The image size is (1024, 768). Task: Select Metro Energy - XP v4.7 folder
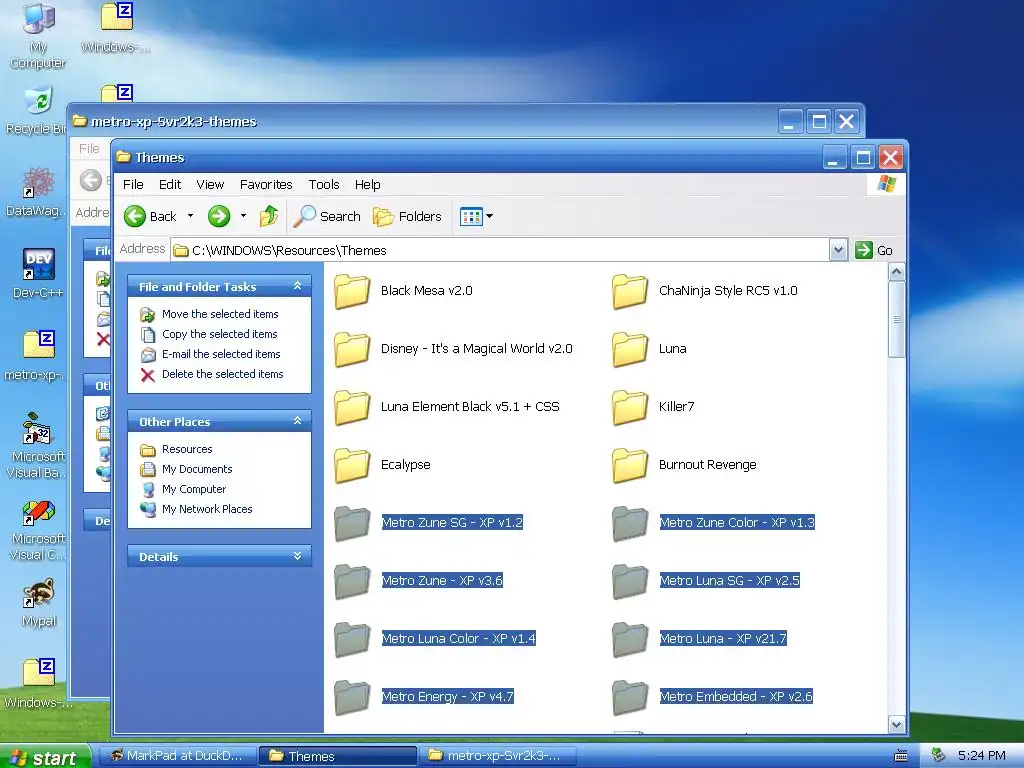coord(424,697)
